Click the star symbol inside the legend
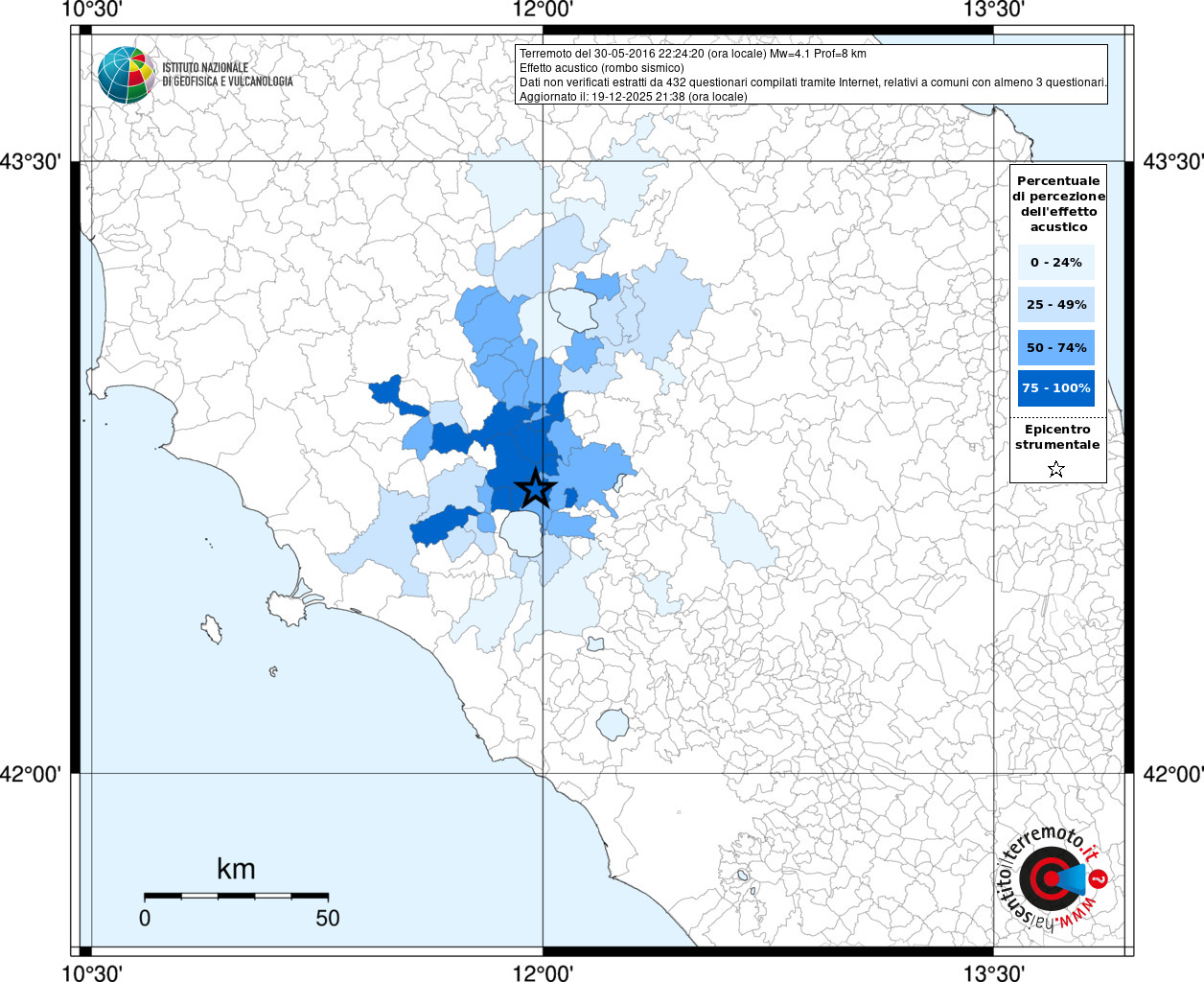Viewport: 1204px width, 982px height. tap(1056, 469)
